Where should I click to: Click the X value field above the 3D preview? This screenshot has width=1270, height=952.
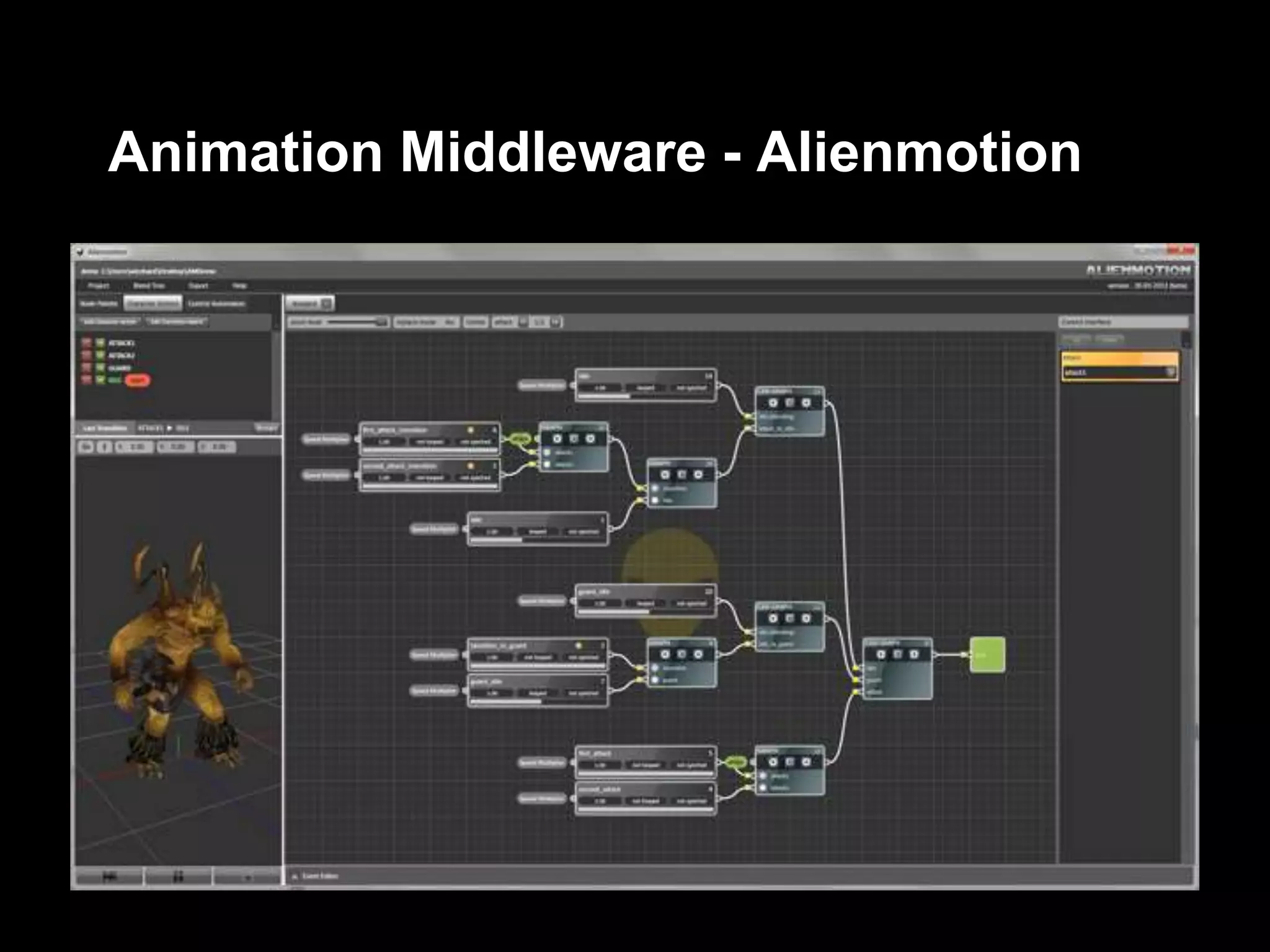133,447
